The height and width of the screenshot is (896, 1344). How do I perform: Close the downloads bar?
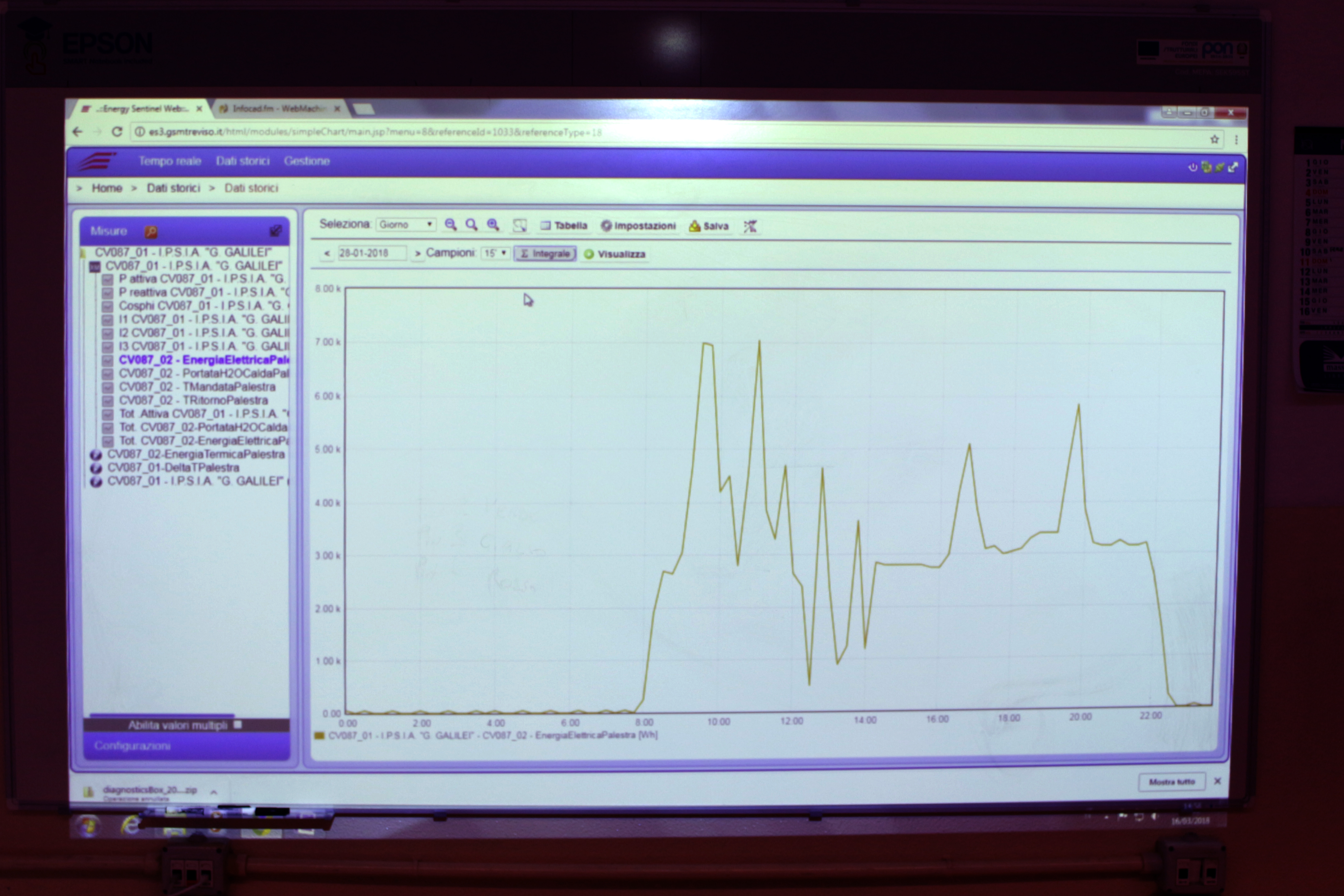1217,781
